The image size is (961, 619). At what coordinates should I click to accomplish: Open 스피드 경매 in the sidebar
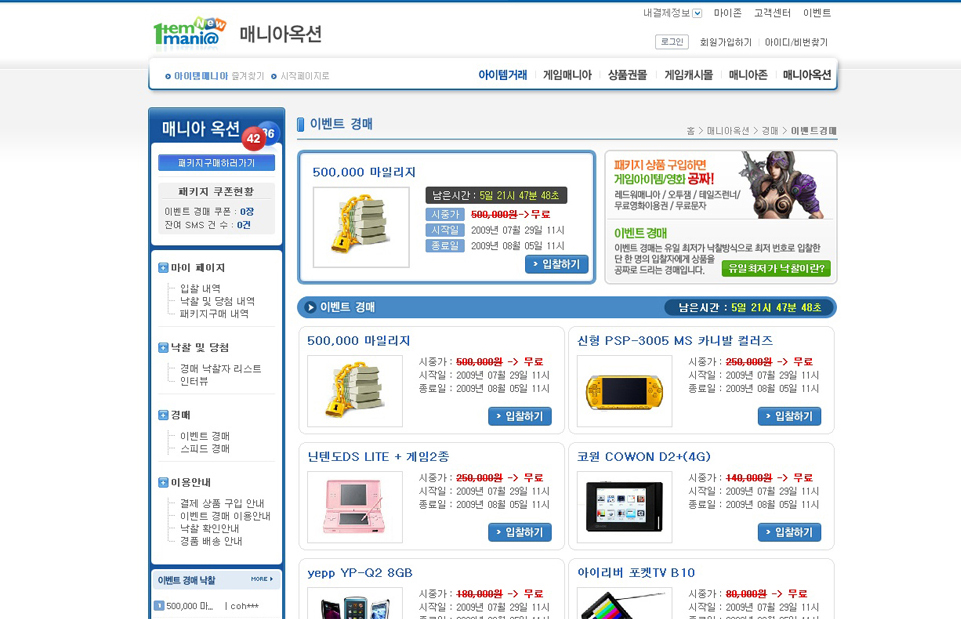click(204, 449)
